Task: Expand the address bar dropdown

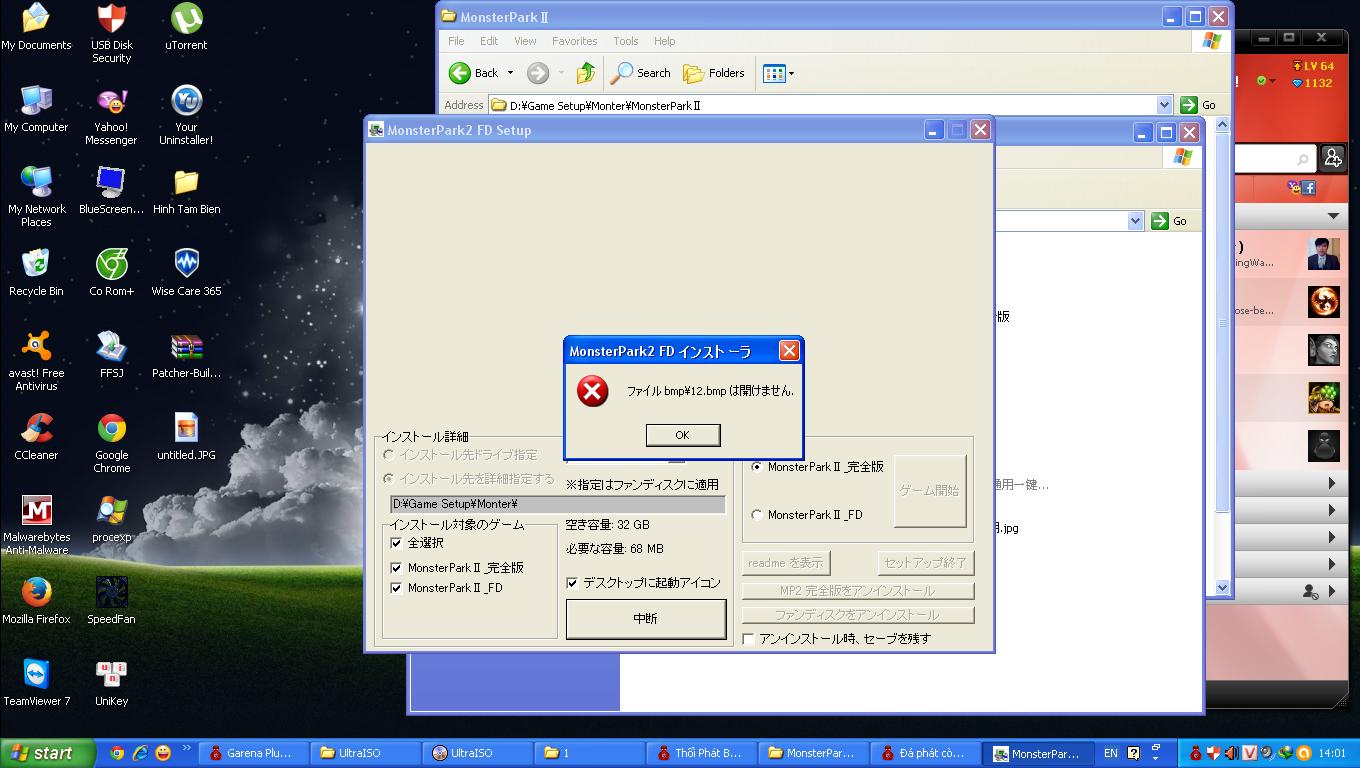Action: pyautogui.click(x=1164, y=105)
